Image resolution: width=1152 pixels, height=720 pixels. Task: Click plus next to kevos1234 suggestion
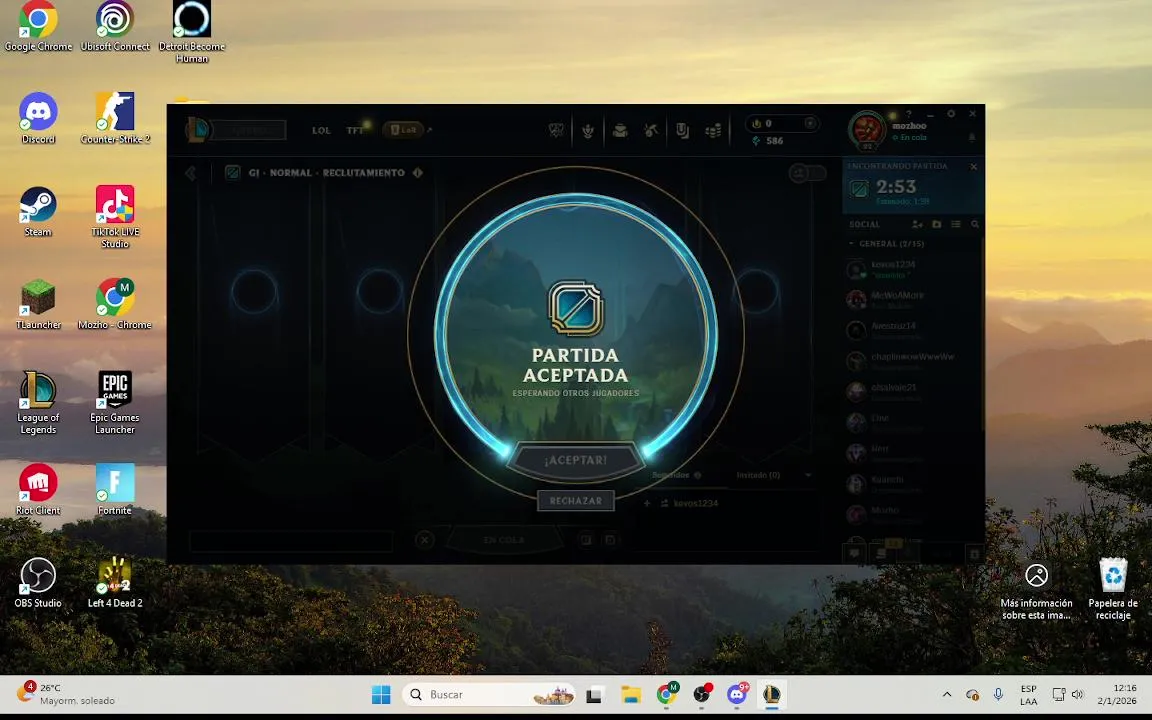pyautogui.click(x=647, y=503)
